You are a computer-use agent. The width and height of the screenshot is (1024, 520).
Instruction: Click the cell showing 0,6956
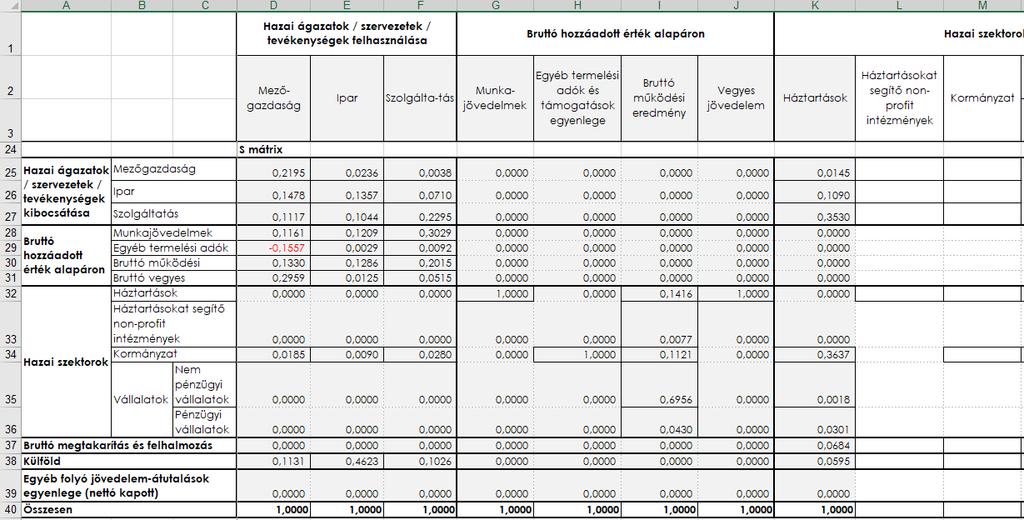pos(659,385)
